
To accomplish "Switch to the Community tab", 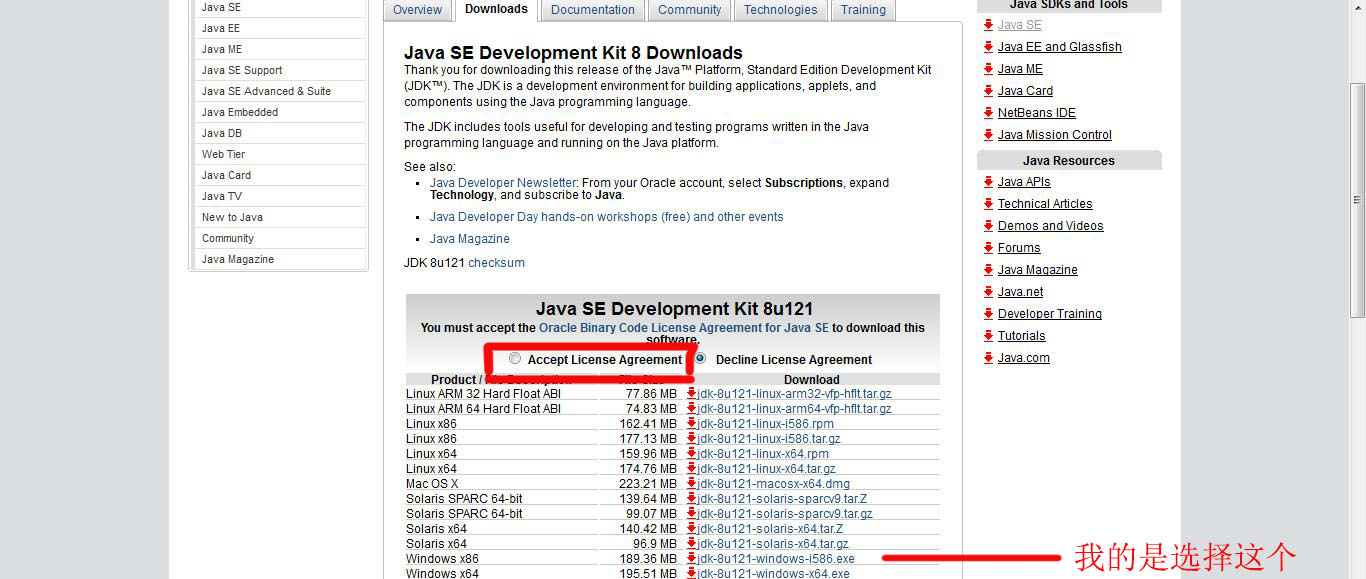I will pos(688,9).
